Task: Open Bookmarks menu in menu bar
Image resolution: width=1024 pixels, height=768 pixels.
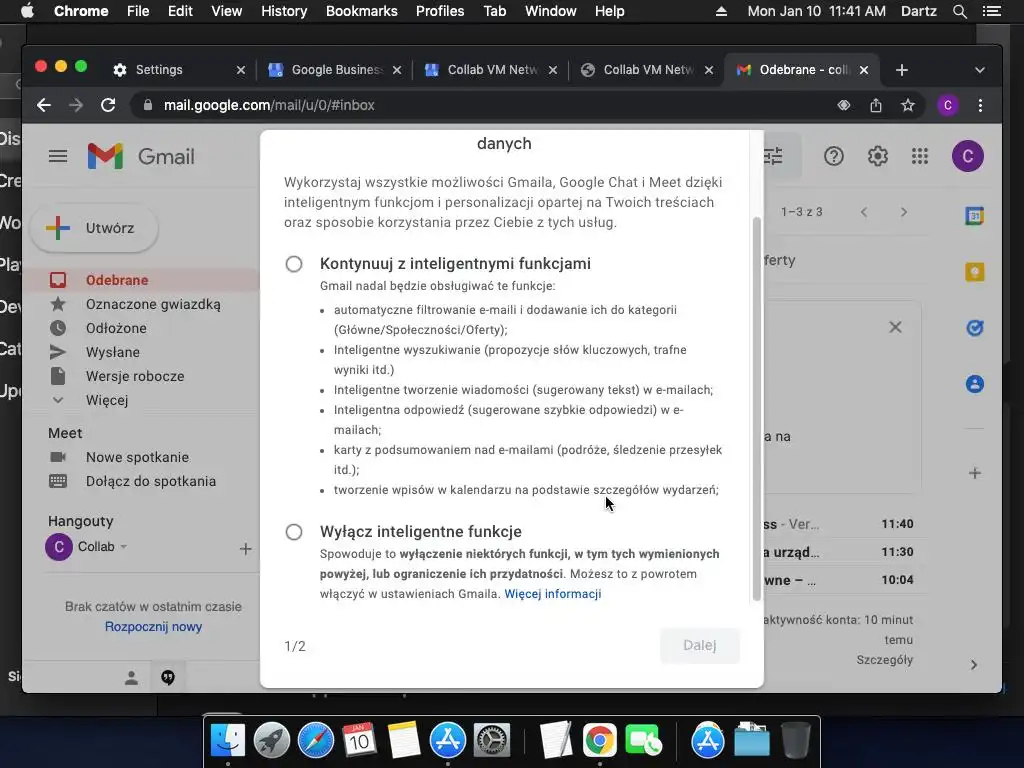Action: coord(362,11)
